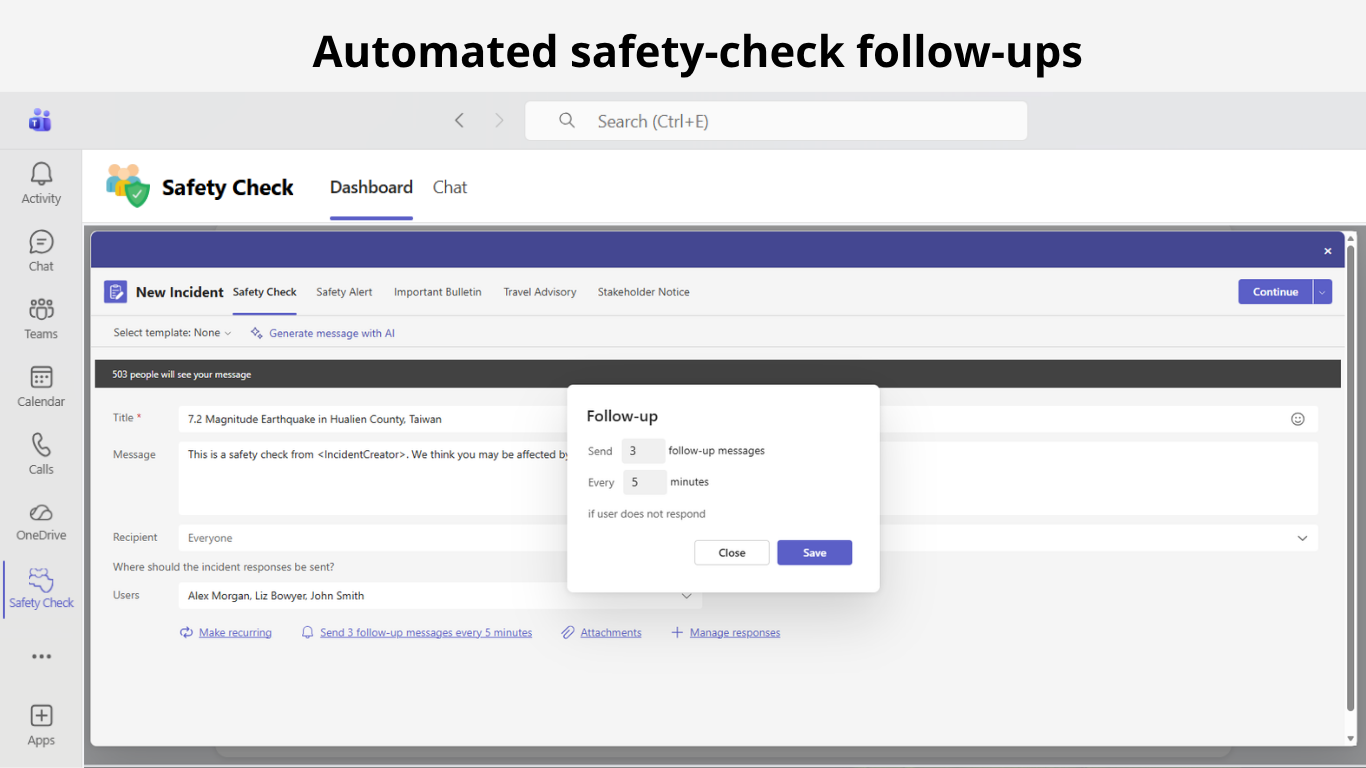Open OneDrive in the sidebar
Screen dimensions: 1366x768
click(x=41, y=521)
